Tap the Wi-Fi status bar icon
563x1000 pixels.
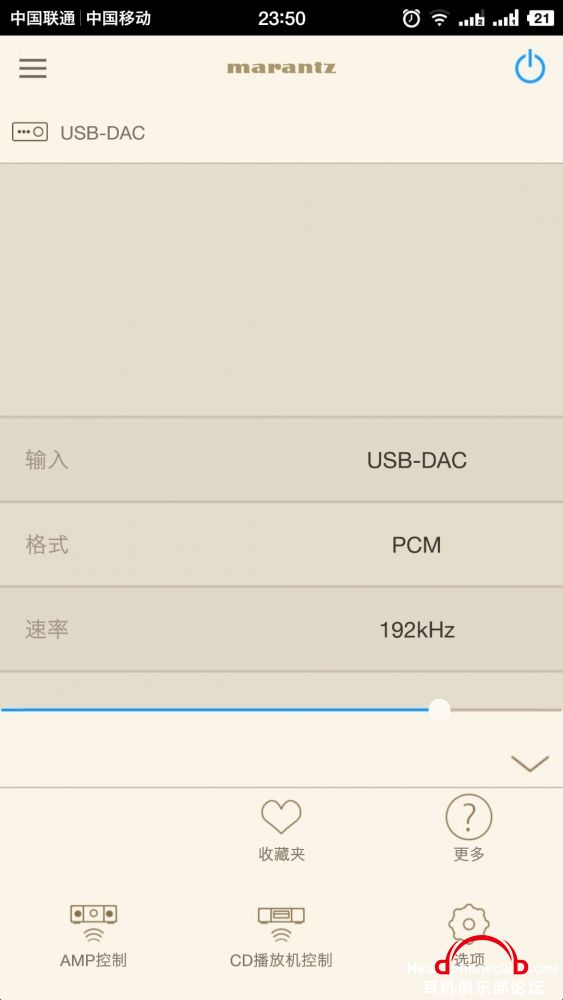click(439, 18)
